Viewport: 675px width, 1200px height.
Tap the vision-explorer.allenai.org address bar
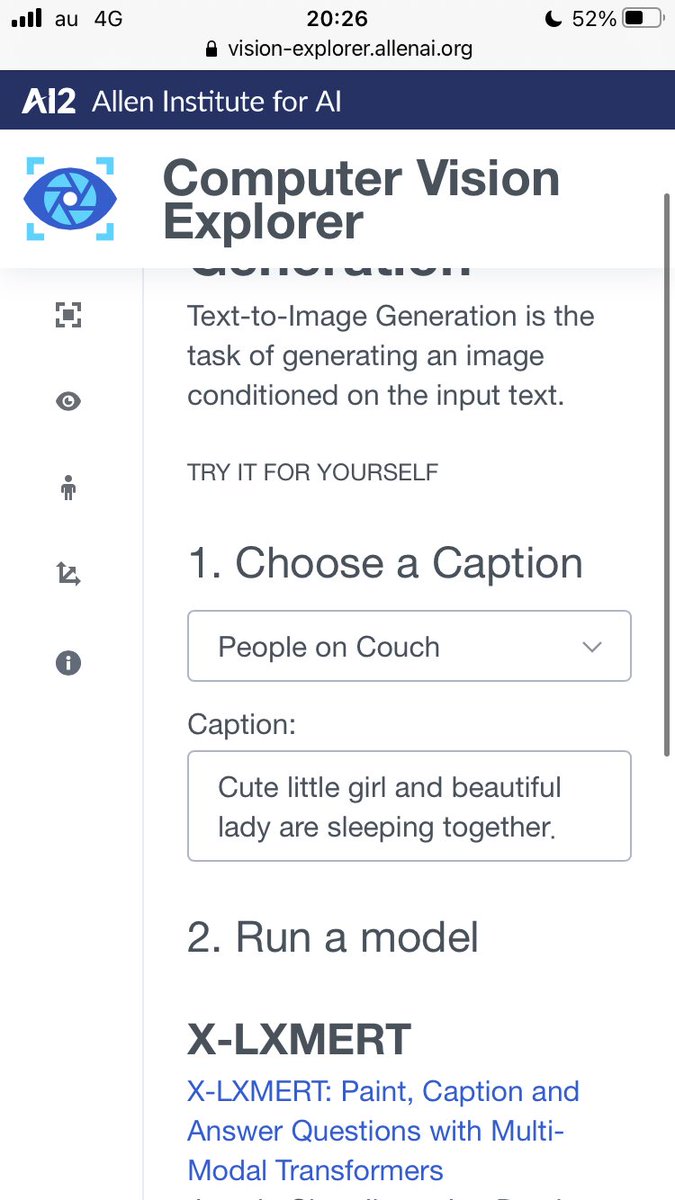pyautogui.click(x=349, y=48)
